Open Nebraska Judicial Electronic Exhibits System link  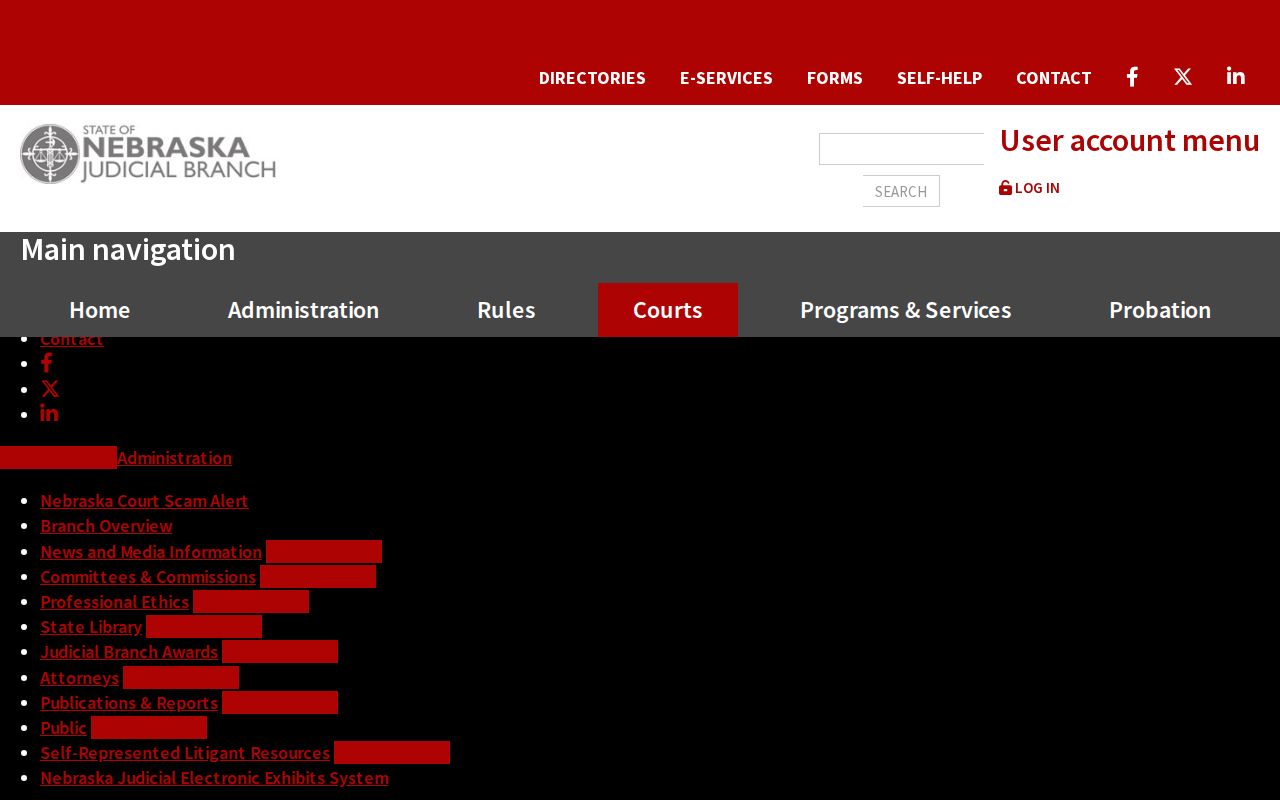214,778
